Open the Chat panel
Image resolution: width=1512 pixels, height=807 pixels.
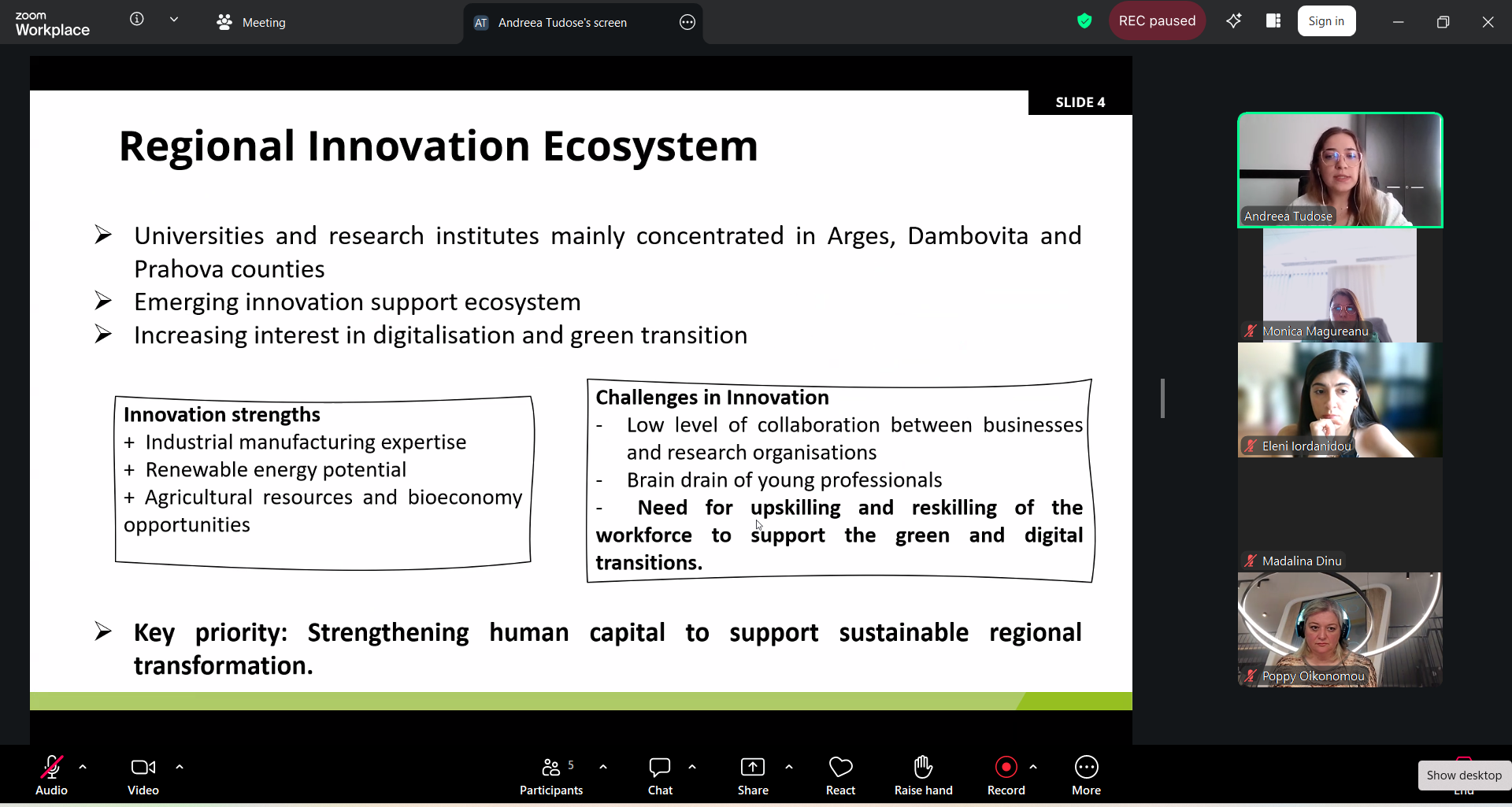point(660,776)
